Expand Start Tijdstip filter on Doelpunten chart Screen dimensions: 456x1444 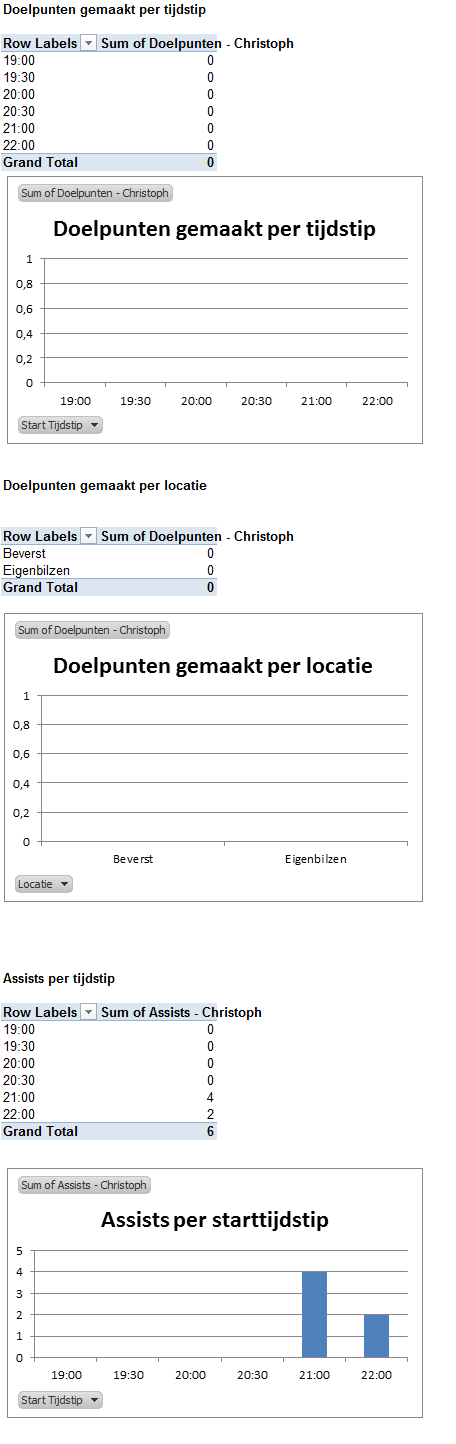(60, 425)
